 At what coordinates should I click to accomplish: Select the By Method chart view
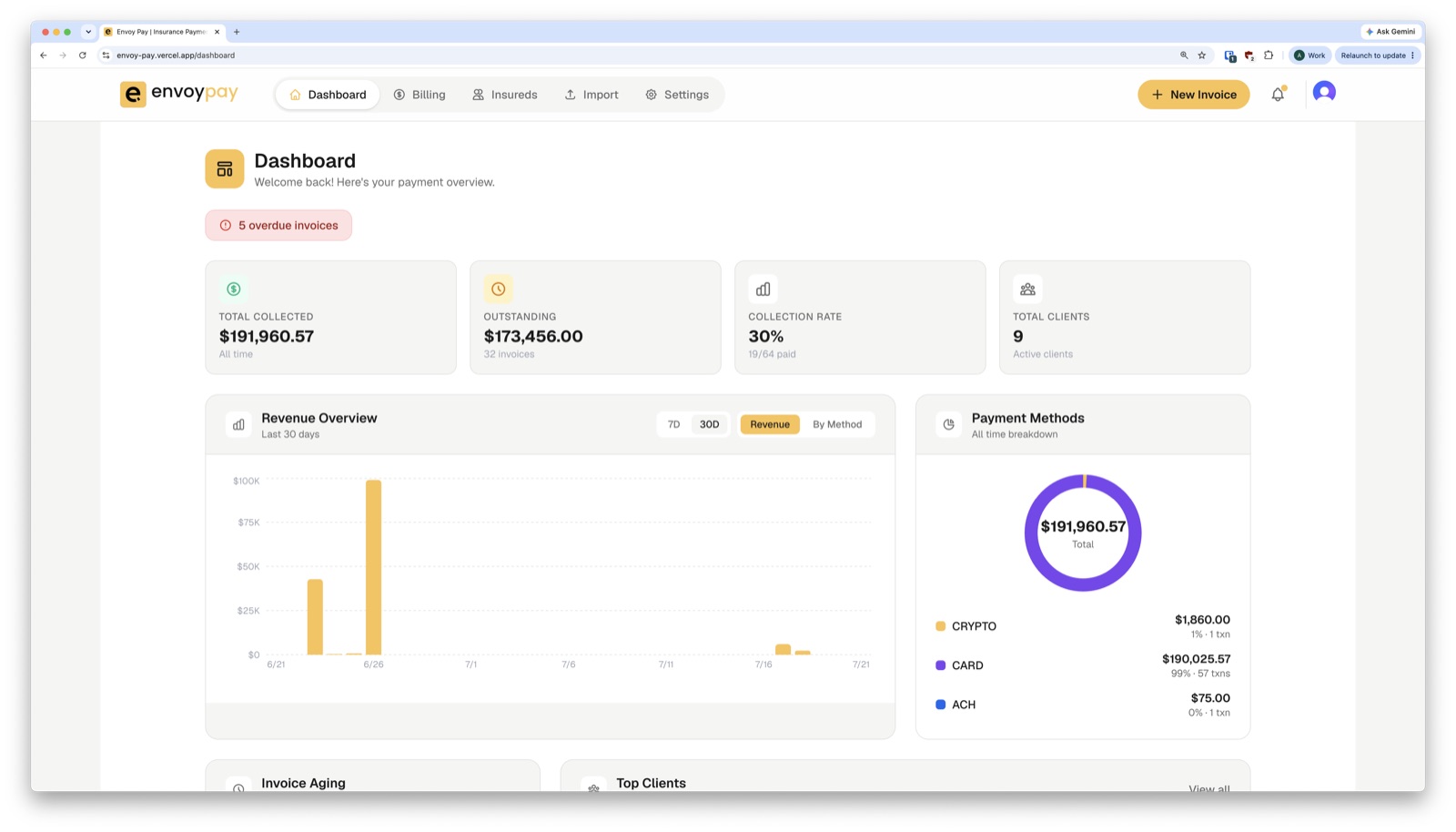click(x=837, y=424)
